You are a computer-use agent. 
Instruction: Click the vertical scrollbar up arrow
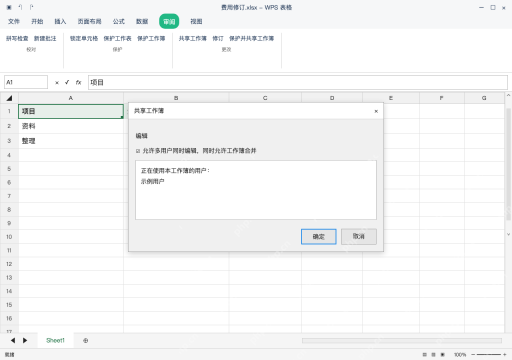[x=508, y=96]
